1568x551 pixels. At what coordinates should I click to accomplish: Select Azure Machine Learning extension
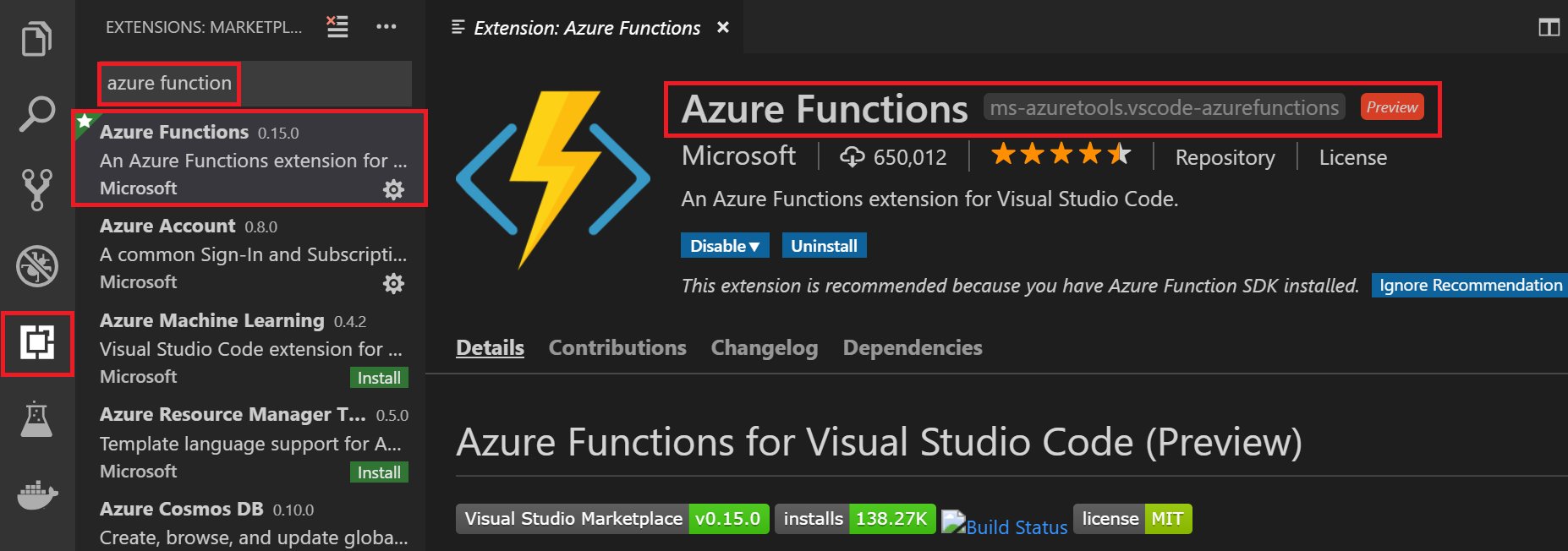coord(250,347)
